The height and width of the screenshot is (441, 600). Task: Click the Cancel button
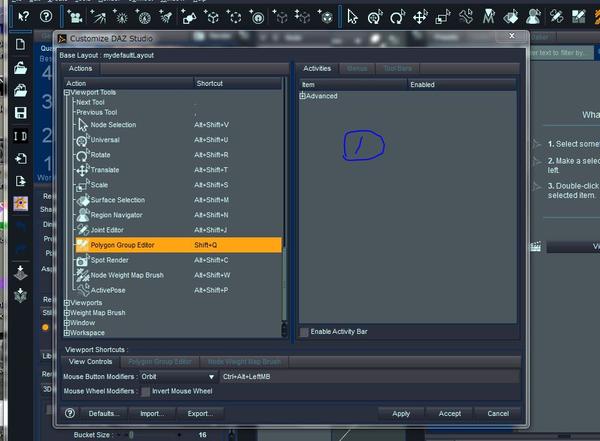tap(498, 413)
